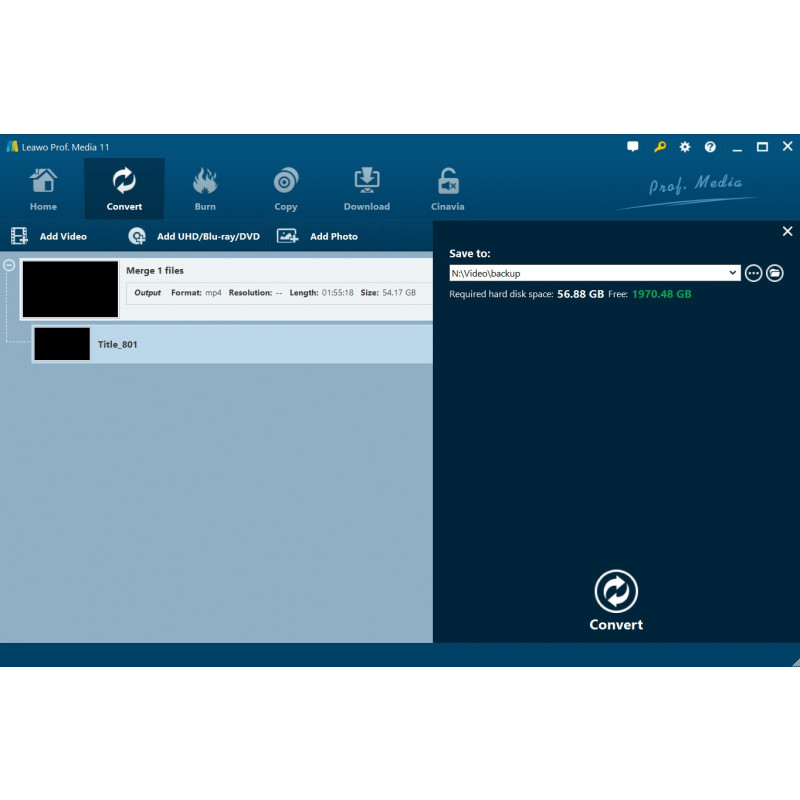Click the 56.88 GB required space value
The width and height of the screenshot is (800, 800).
580,294
